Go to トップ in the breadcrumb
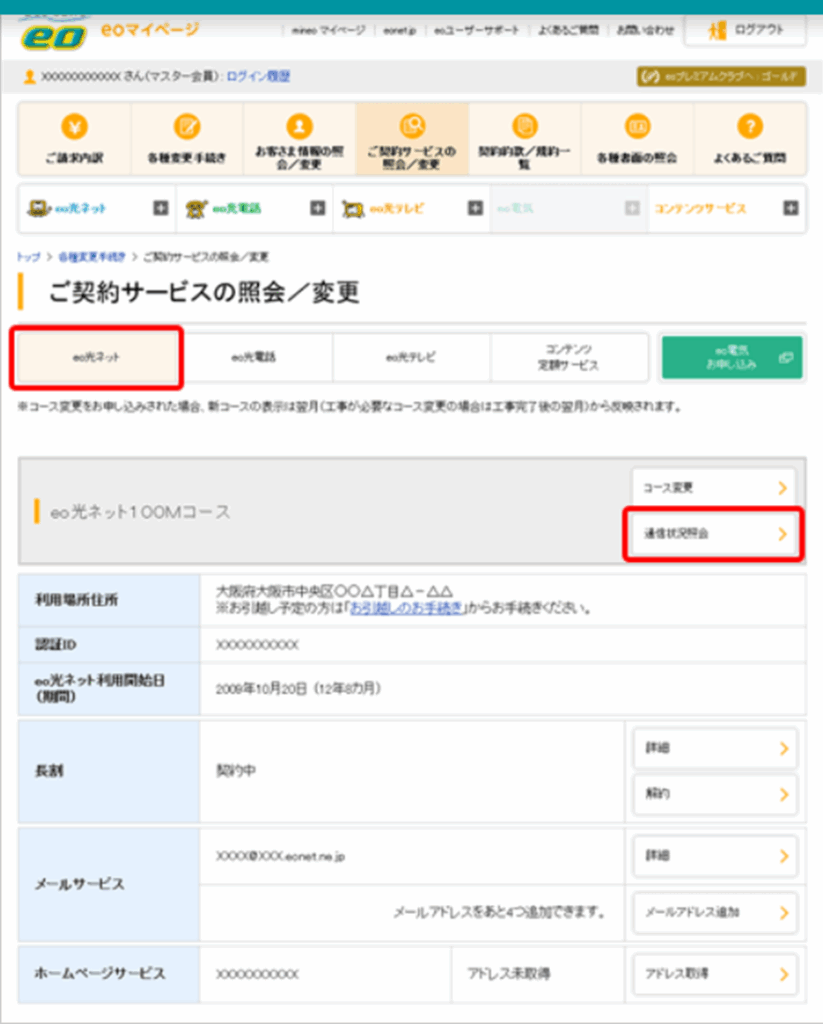This screenshot has height=1024, width=823. [x=29, y=257]
